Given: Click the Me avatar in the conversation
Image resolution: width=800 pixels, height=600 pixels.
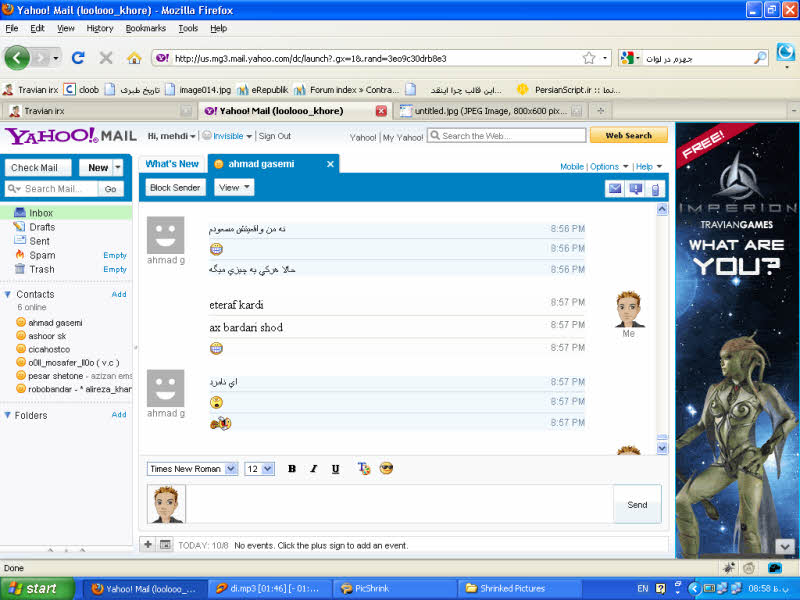Looking at the screenshot, I should coord(629,309).
